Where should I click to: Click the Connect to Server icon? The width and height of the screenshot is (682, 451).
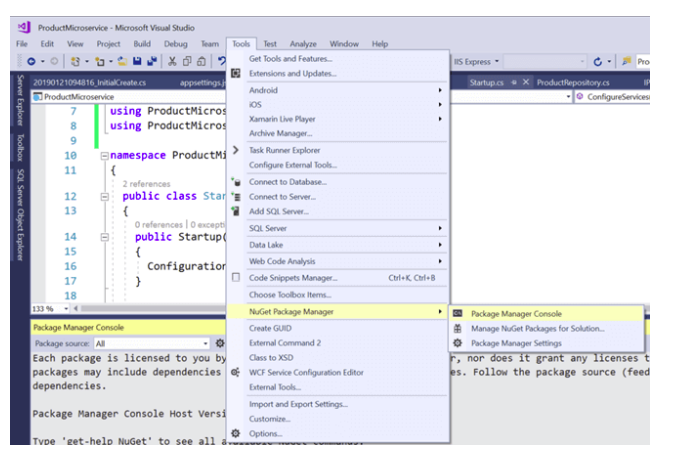point(236,197)
